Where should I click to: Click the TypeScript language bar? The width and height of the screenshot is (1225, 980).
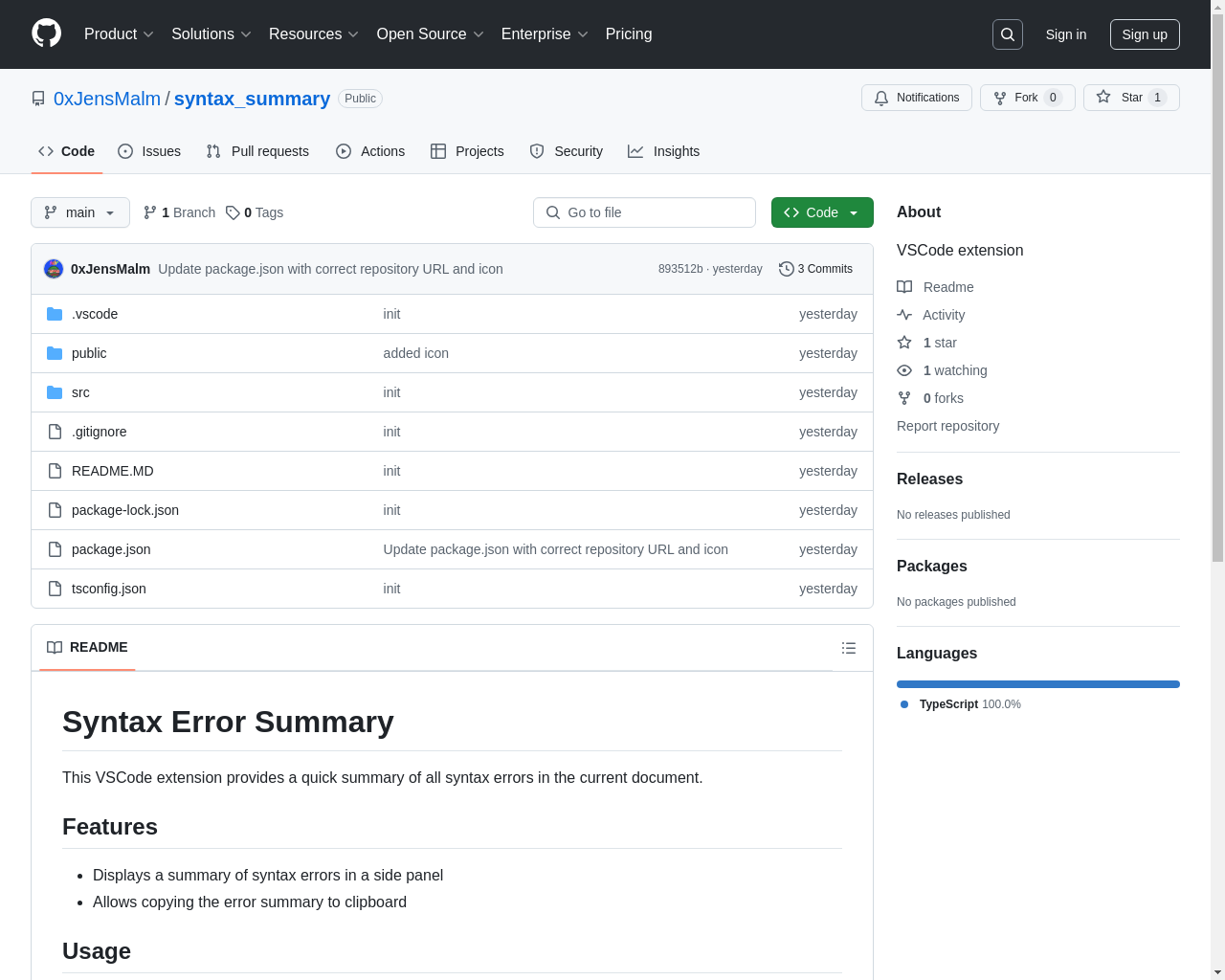click(x=1038, y=684)
